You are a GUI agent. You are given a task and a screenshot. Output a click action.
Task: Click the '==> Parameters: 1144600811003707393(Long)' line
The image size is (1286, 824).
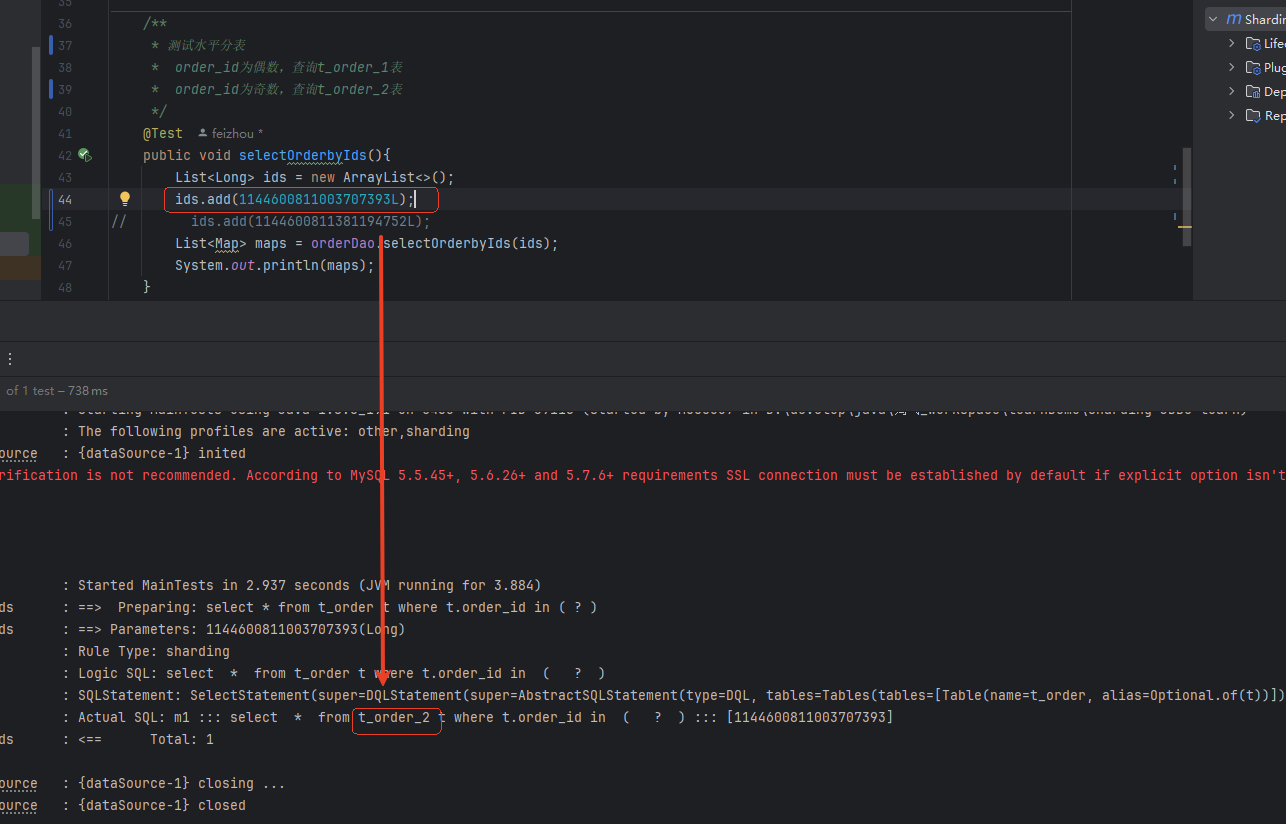(242, 629)
